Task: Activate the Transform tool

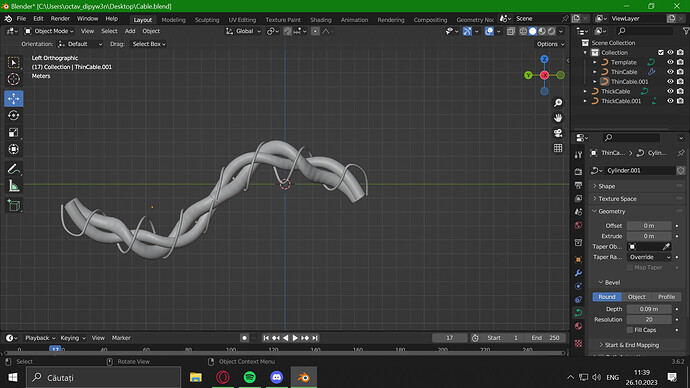Action: (x=14, y=150)
